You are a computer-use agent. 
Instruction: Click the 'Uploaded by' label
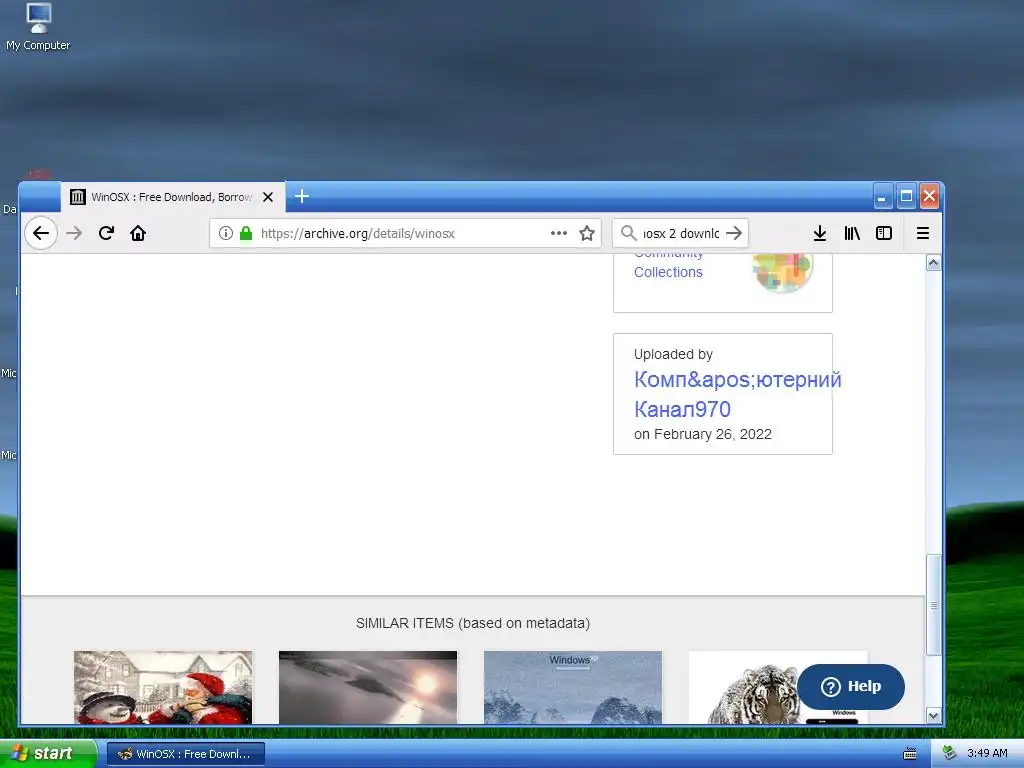(x=673, y=354)
